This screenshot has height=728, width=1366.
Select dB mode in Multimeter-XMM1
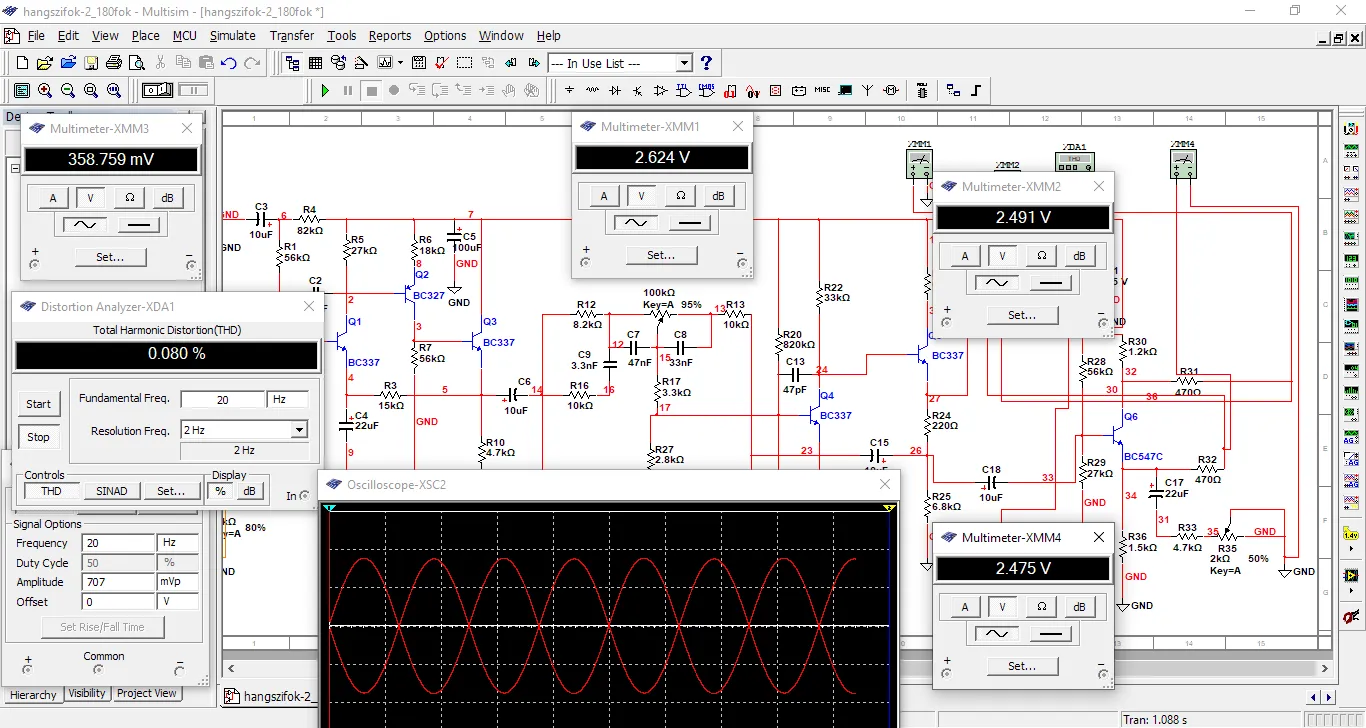tap(718, 196)
